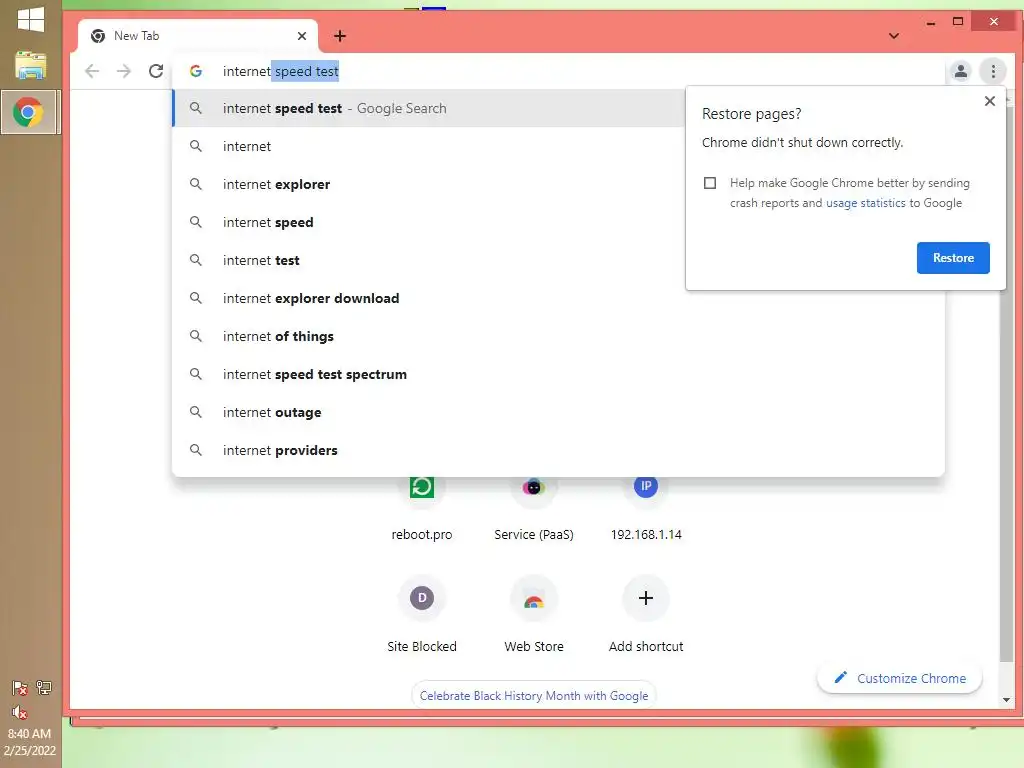Click Google icon in address bar
1024x768 pixels.
[195, 71]
